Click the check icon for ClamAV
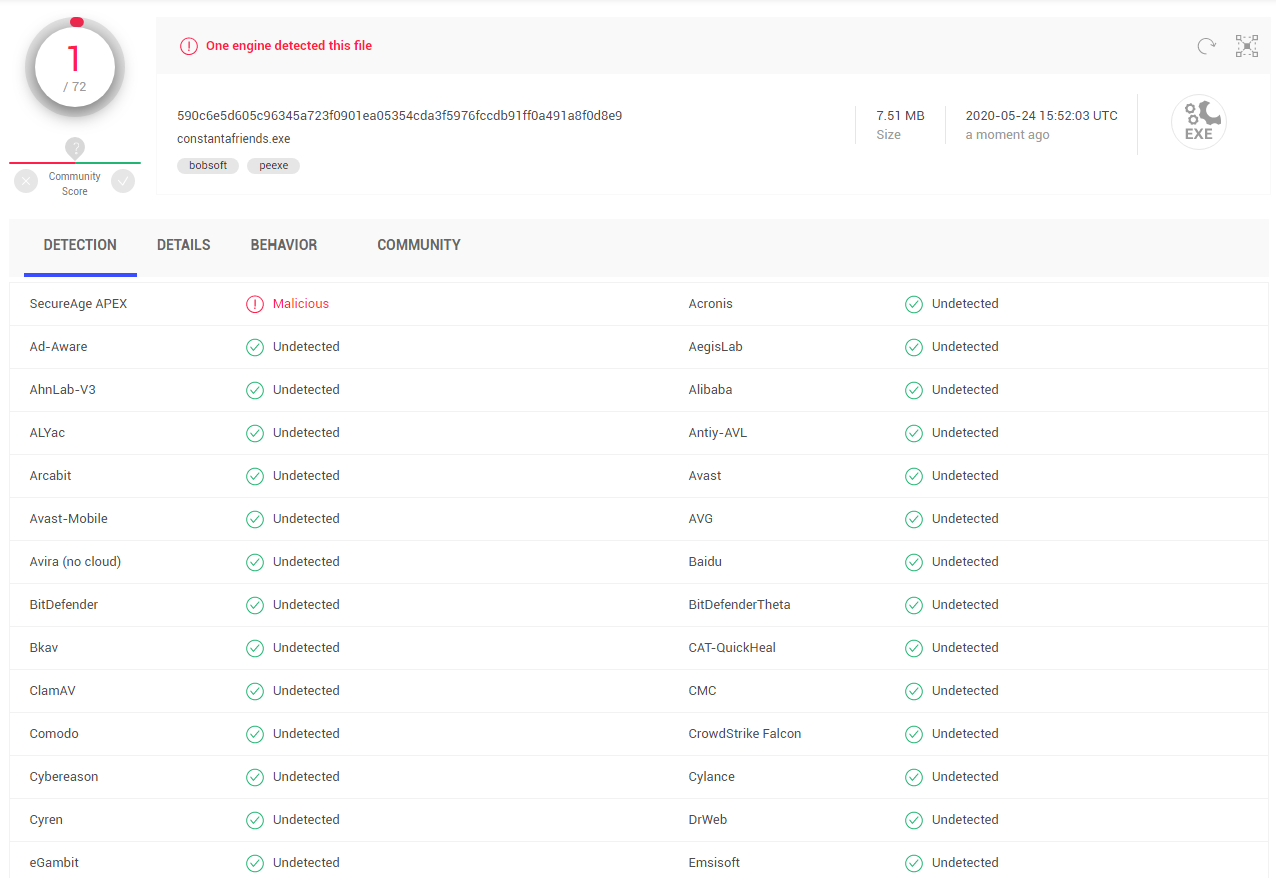The height and width of the screenshot is (878, 1276). coord(255,691)
